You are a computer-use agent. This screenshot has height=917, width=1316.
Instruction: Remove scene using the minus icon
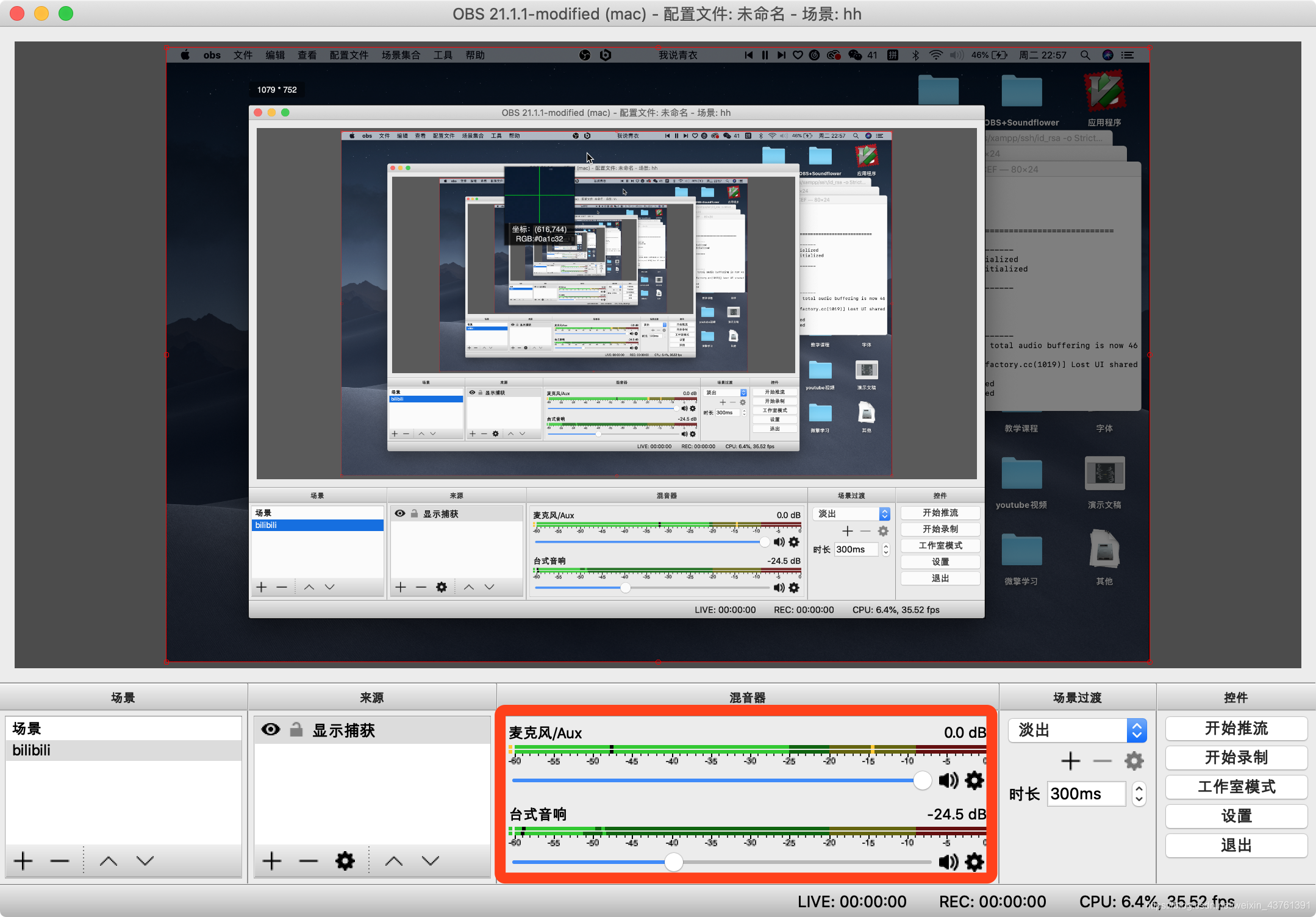(59, 861)
